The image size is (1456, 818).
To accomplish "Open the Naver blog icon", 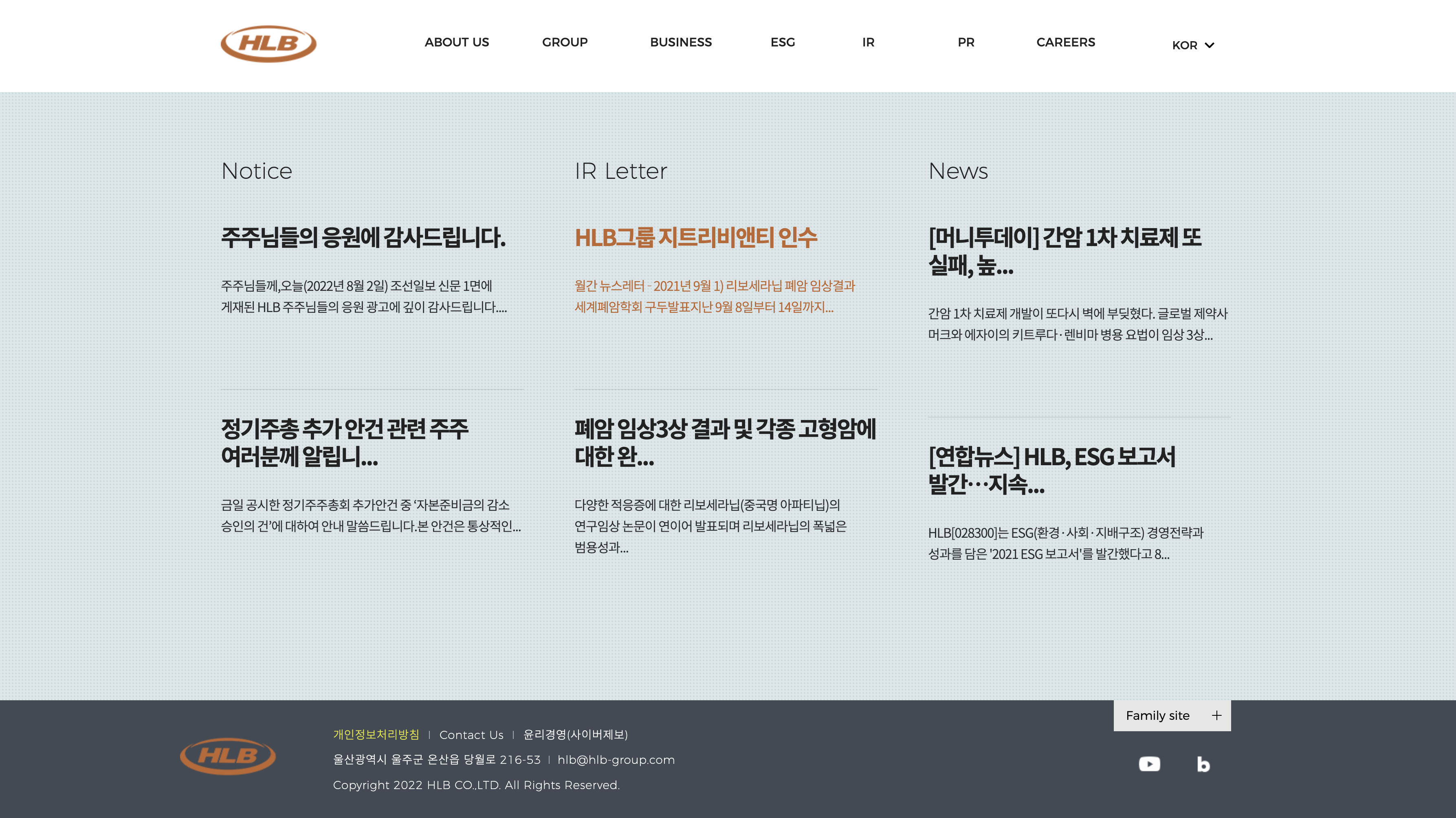I will [1203, 764].
